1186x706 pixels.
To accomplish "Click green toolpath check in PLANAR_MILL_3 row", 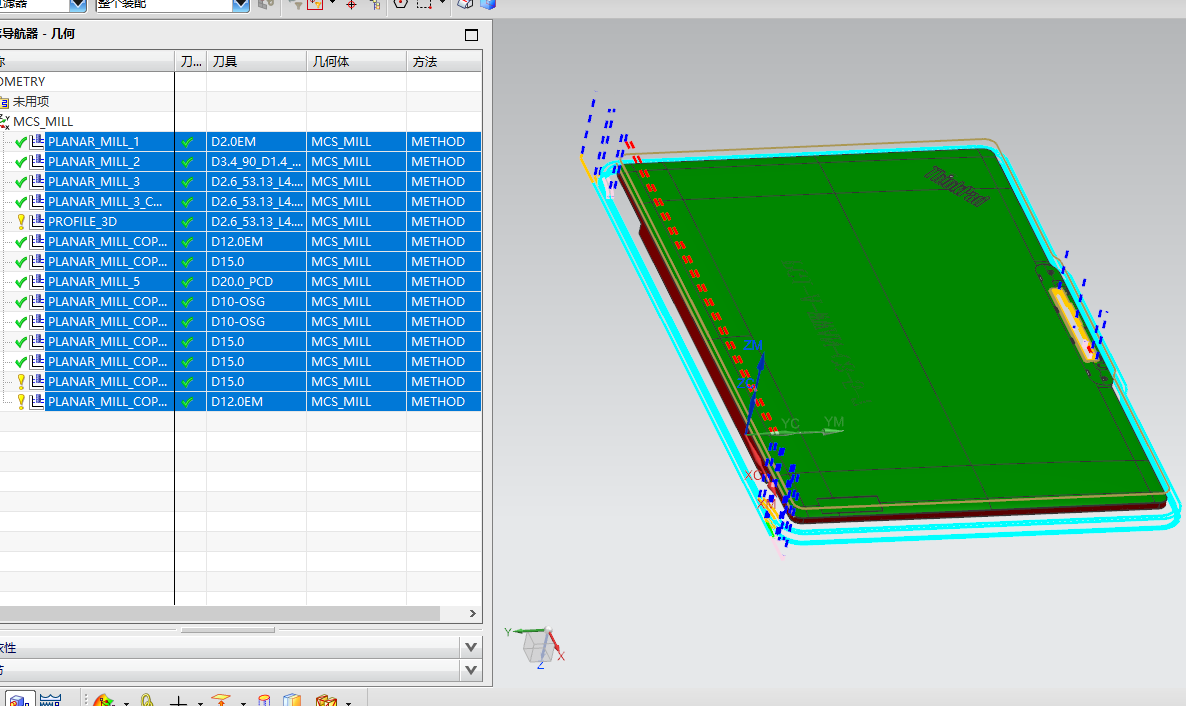I will [188, 182].
